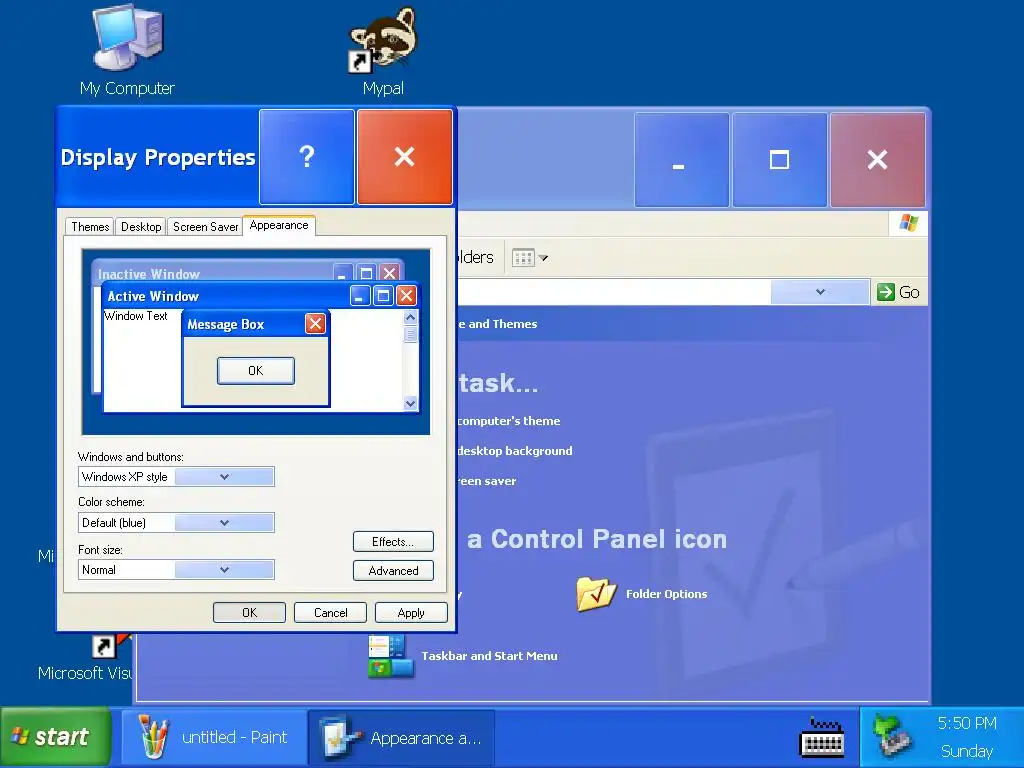Click the desktop background task link
The width and height of the screenshot is (1024, 768).
(x=515, y=451)
